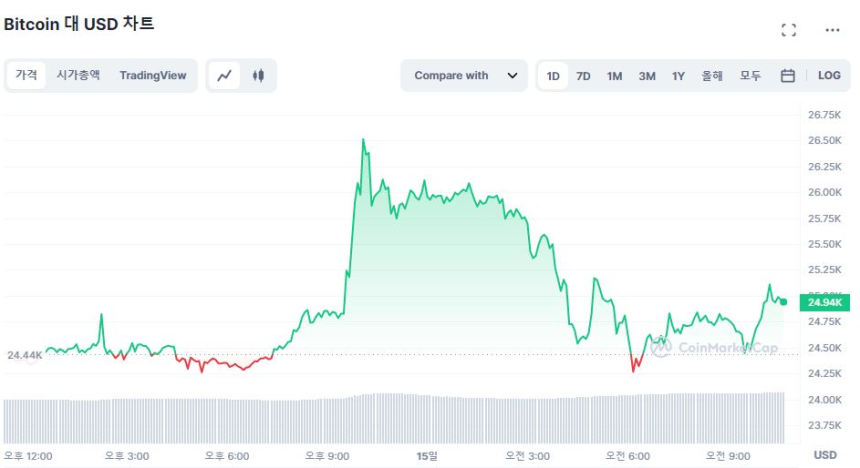
Task: Click the CoinMarketCap watermark logo
Action: click(714, 347)
